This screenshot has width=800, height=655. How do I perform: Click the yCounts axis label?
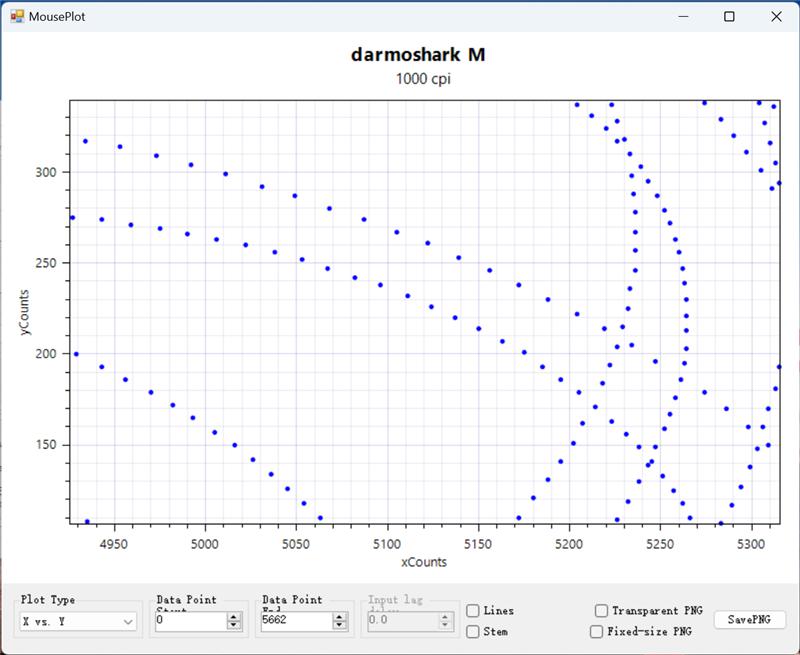pyautogui.click(x=26, y=312)
